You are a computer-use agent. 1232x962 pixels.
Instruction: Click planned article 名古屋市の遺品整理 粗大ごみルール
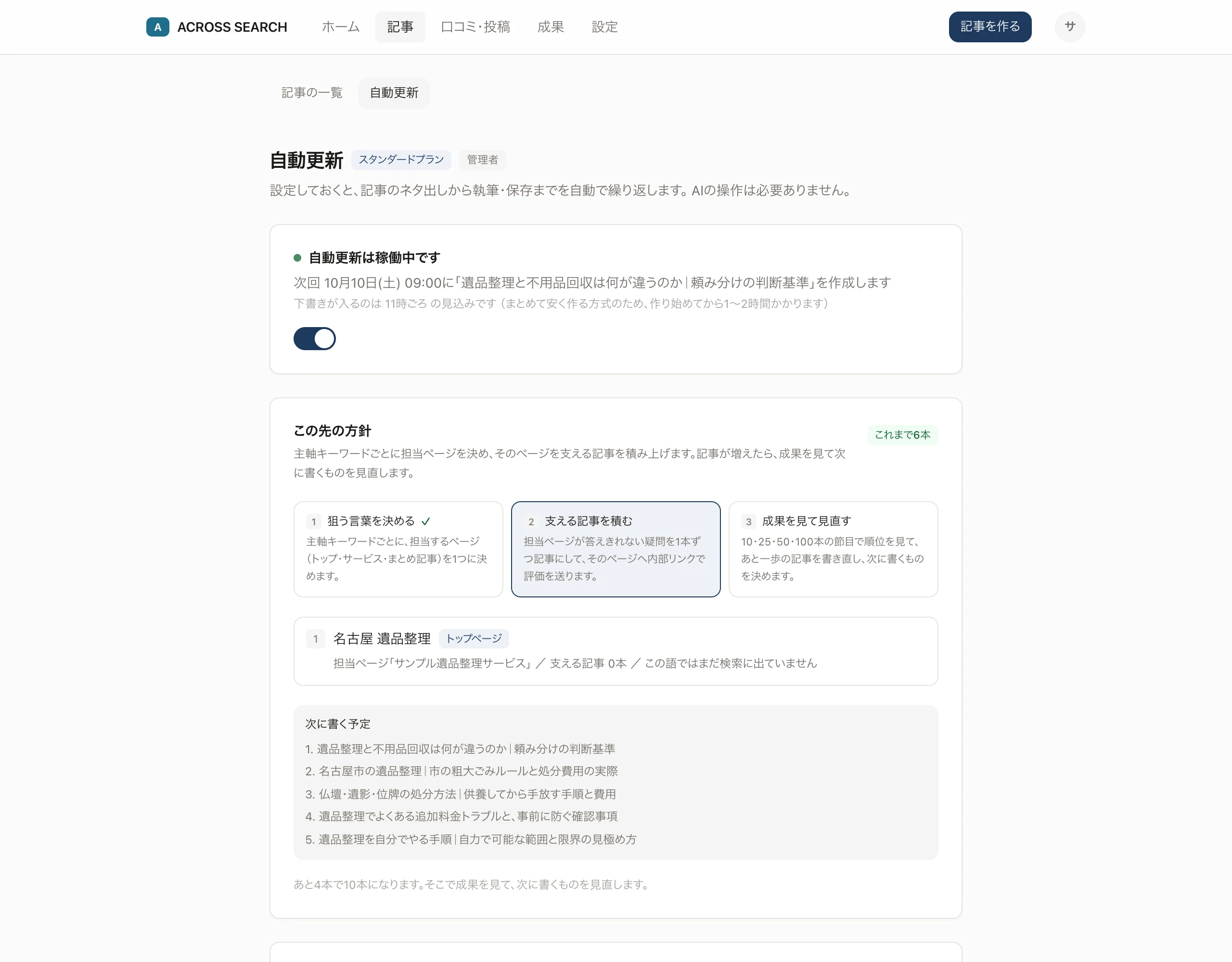pos(462,771)
